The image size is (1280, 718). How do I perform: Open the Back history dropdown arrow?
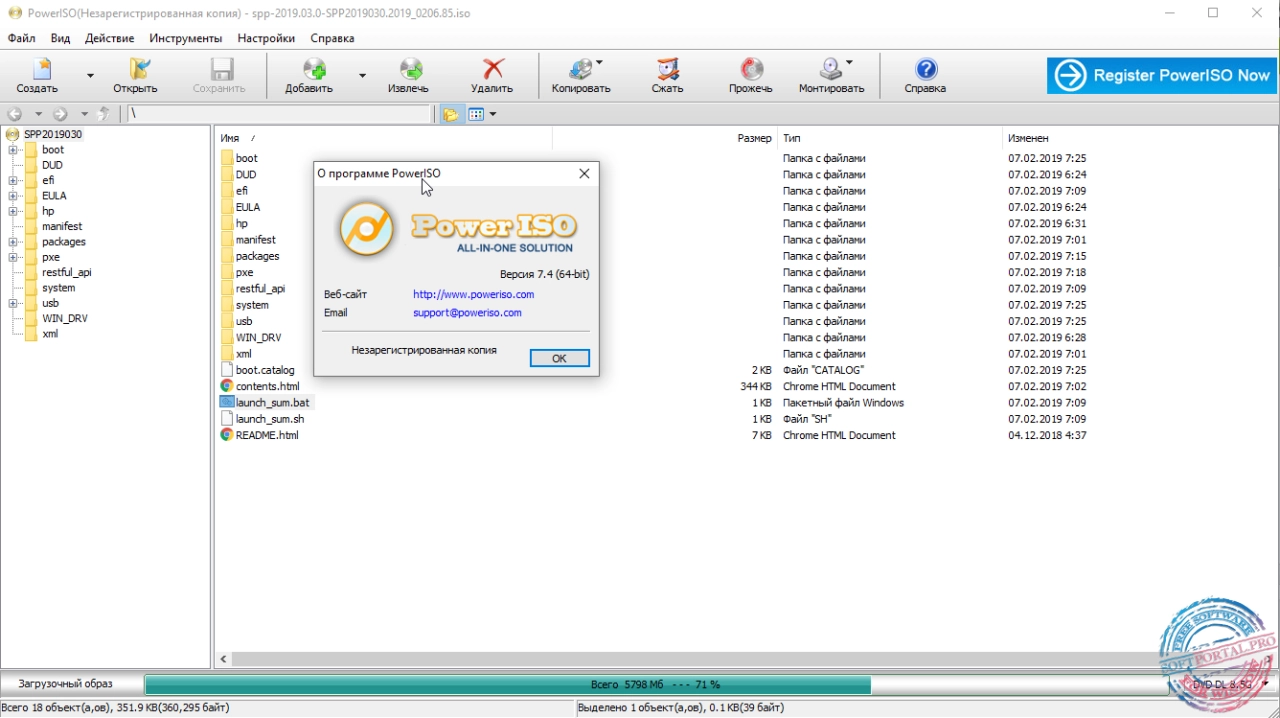pos(38,114)
